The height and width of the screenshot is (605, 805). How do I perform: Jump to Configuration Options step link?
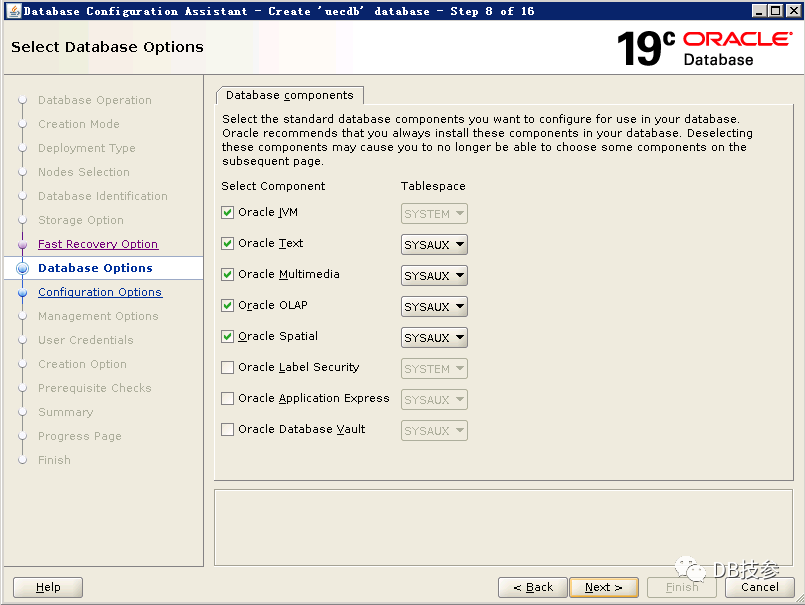(x=100, y=292)
